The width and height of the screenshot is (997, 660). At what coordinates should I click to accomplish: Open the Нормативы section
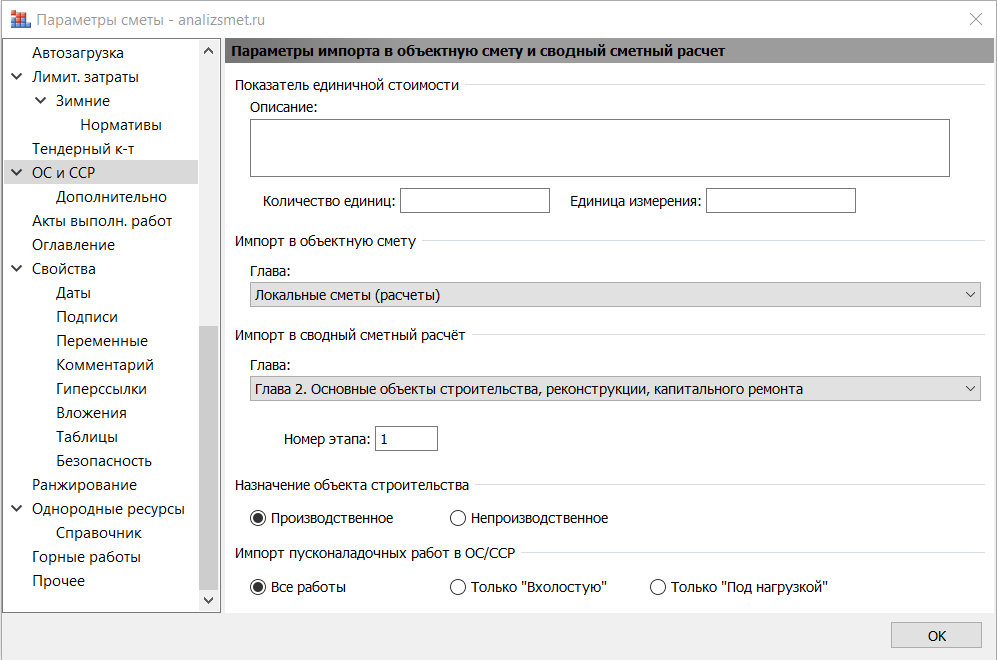[121, 125]
